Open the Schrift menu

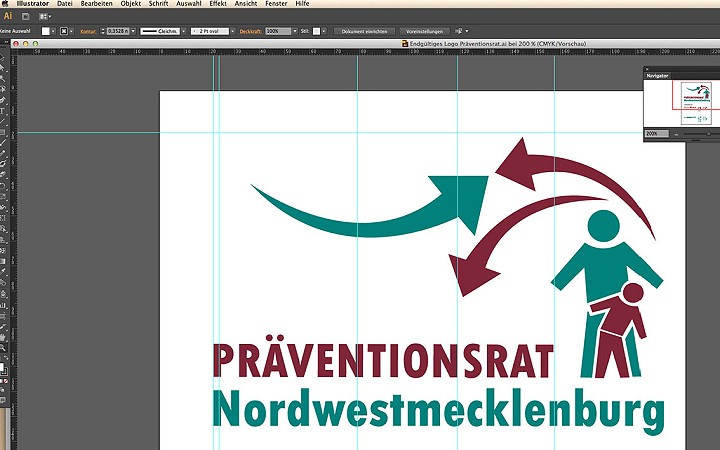point(158,4)
